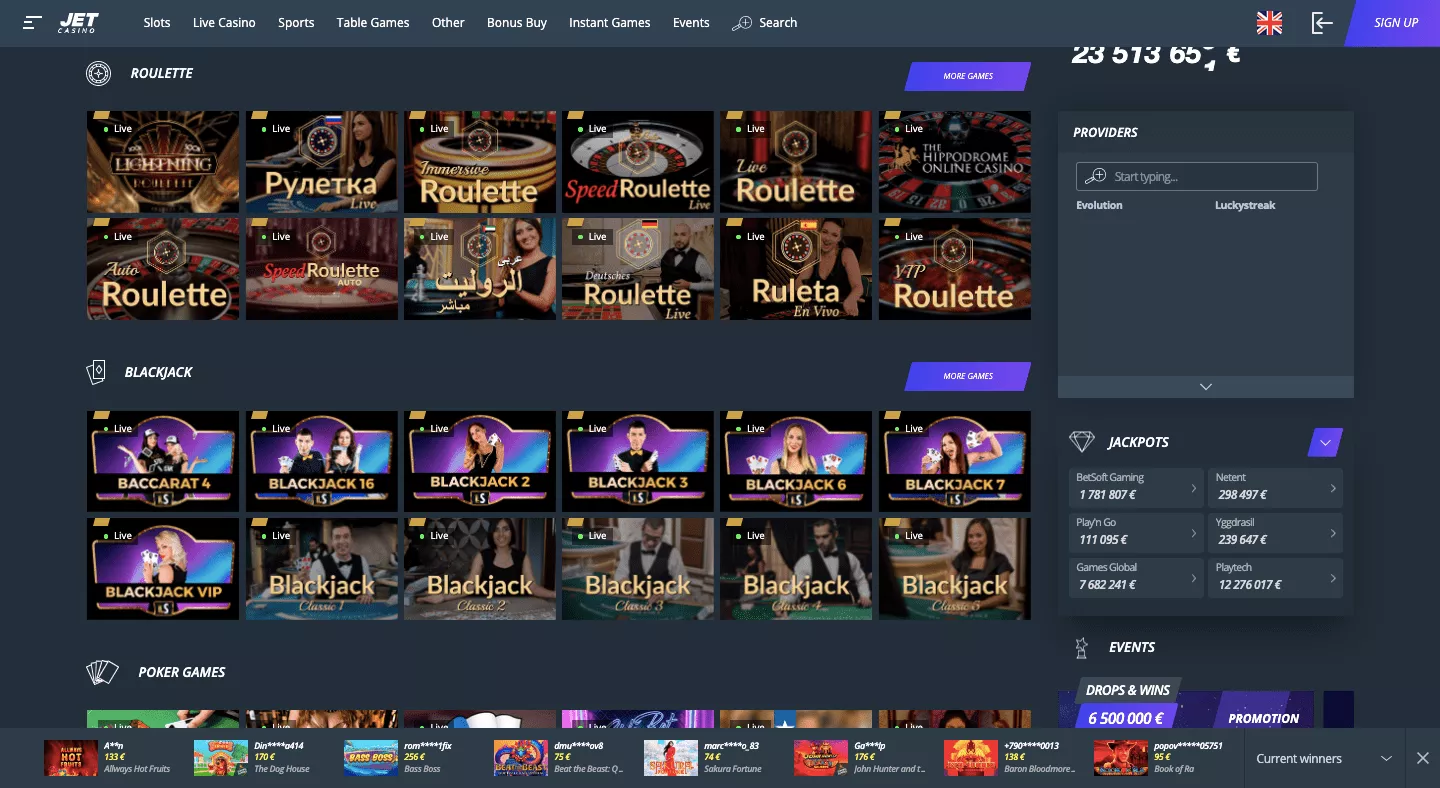The image size is (1440, 788).
Task: Change language via UK flag icon
Action: (x=1269, y=23)
